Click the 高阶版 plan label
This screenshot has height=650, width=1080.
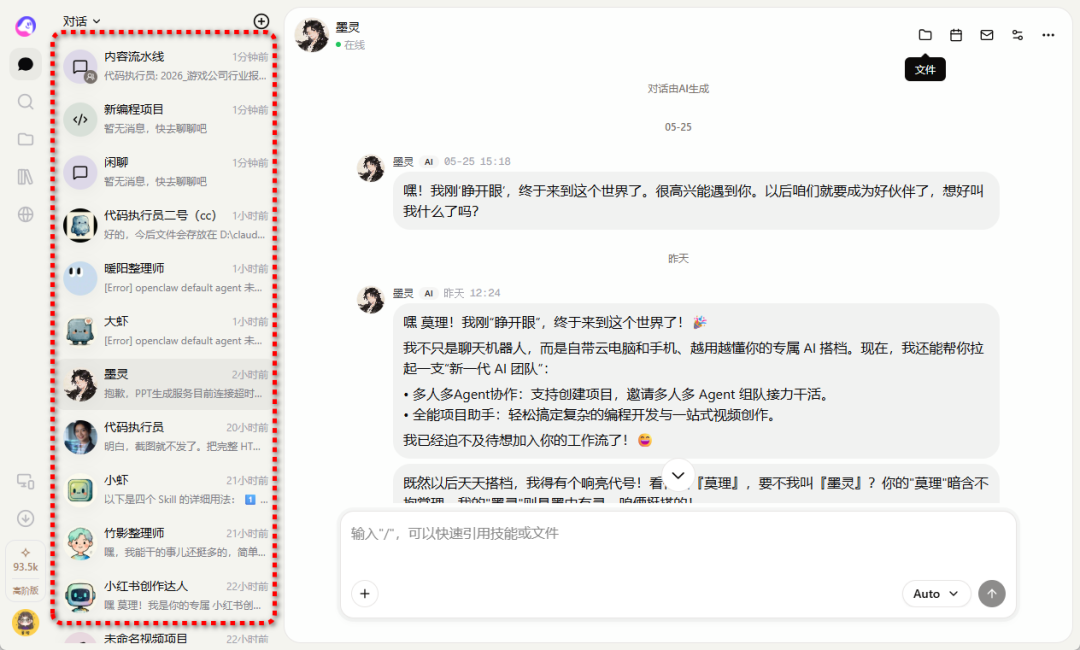(x=25, y=591)
